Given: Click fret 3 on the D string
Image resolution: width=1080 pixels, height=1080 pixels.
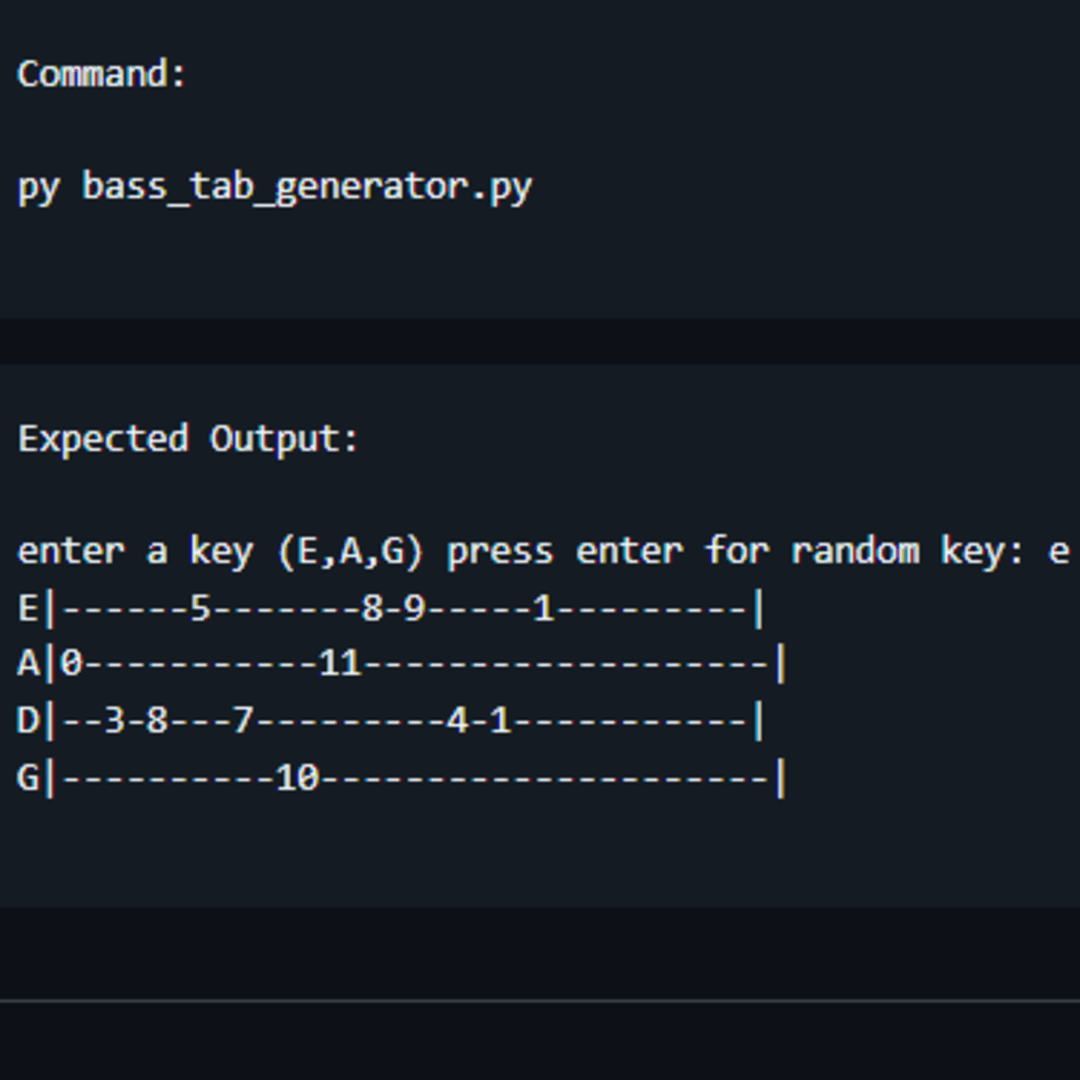Looking at the screenshot, I should coord(114,721).
